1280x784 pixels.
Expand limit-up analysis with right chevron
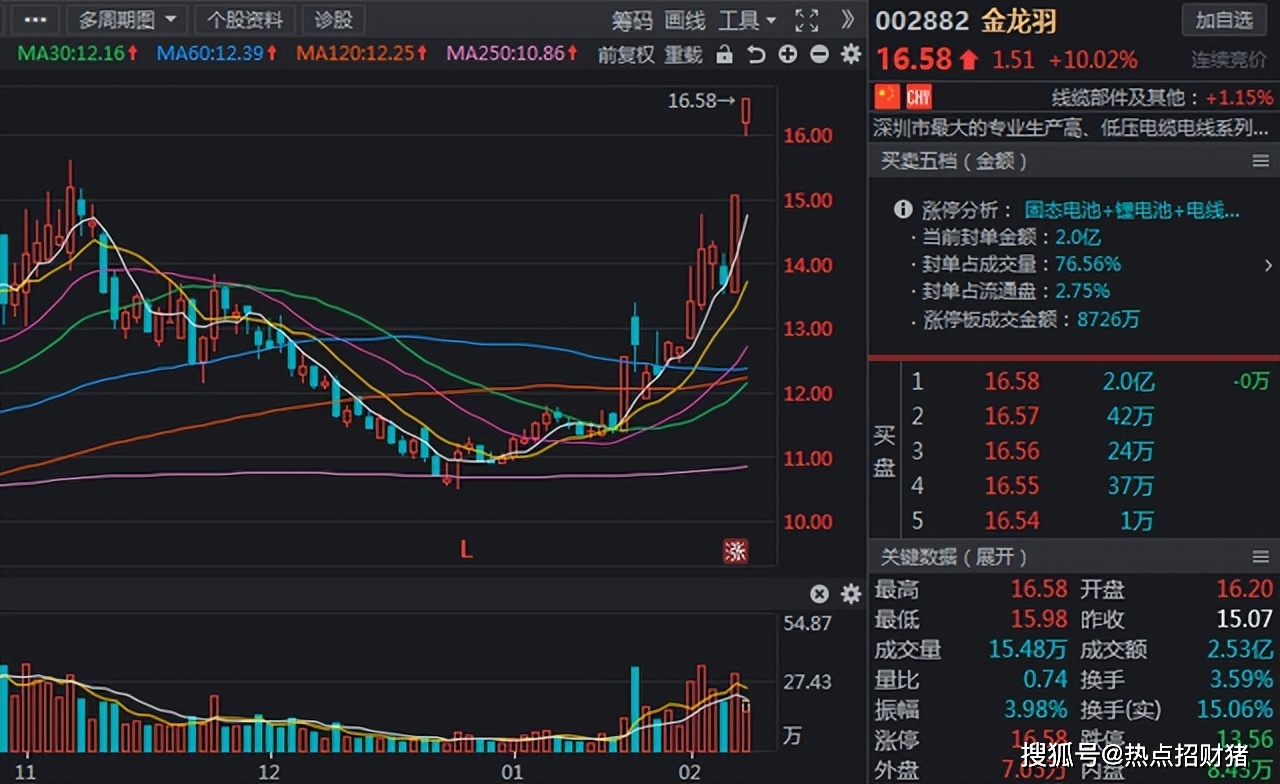(1268, 265)
